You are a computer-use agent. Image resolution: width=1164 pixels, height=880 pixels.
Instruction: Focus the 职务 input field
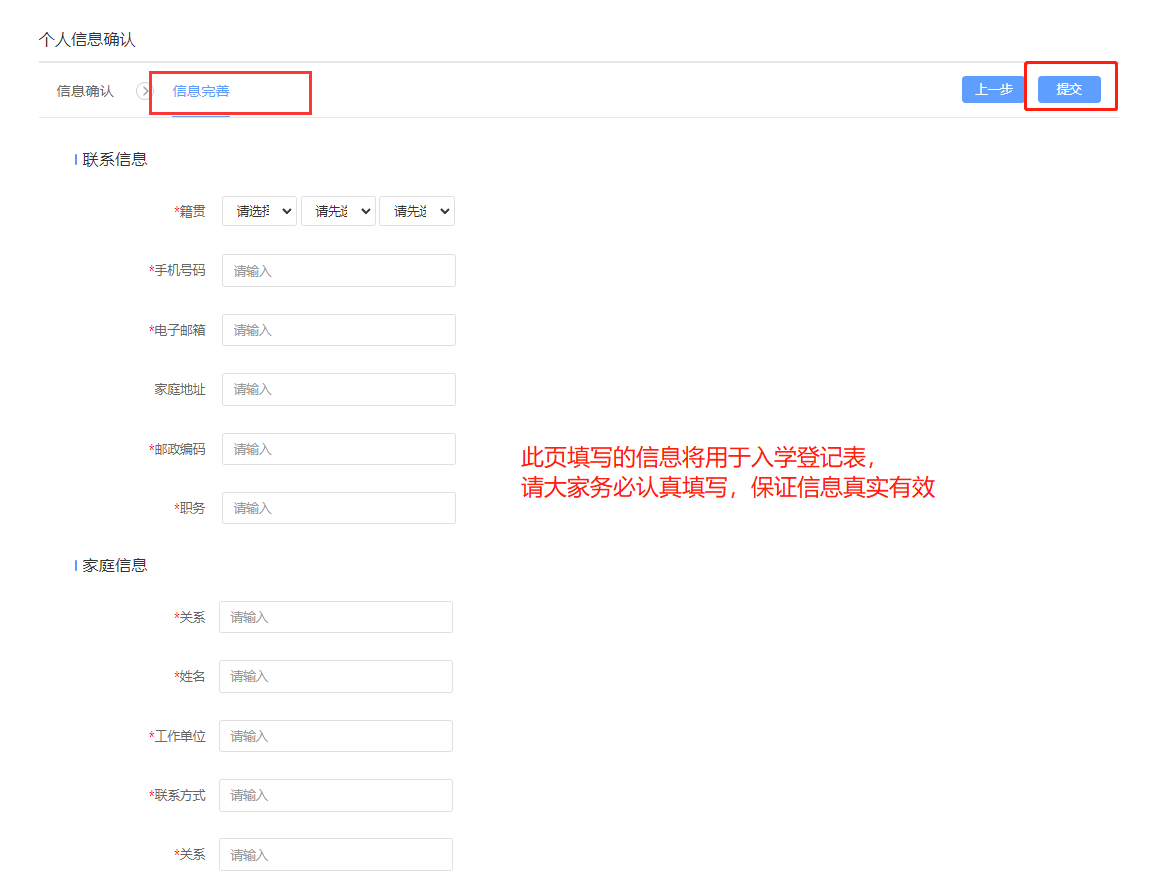click(x=339, y=508)
